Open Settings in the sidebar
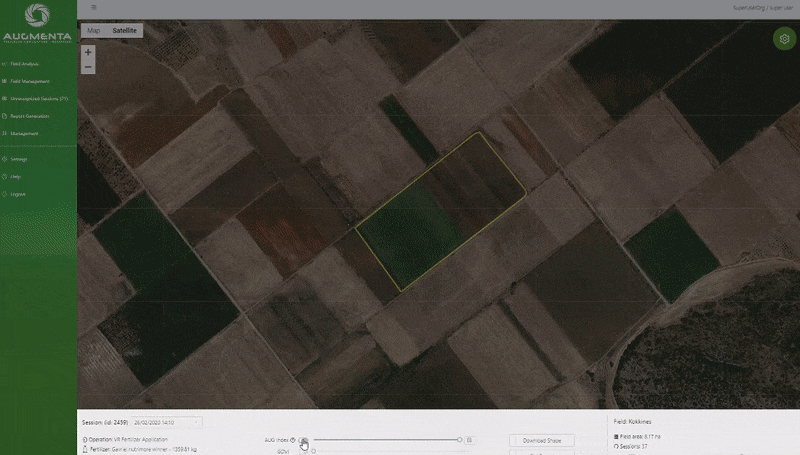This screenshot has width=800, height=455. pos(19,159)
